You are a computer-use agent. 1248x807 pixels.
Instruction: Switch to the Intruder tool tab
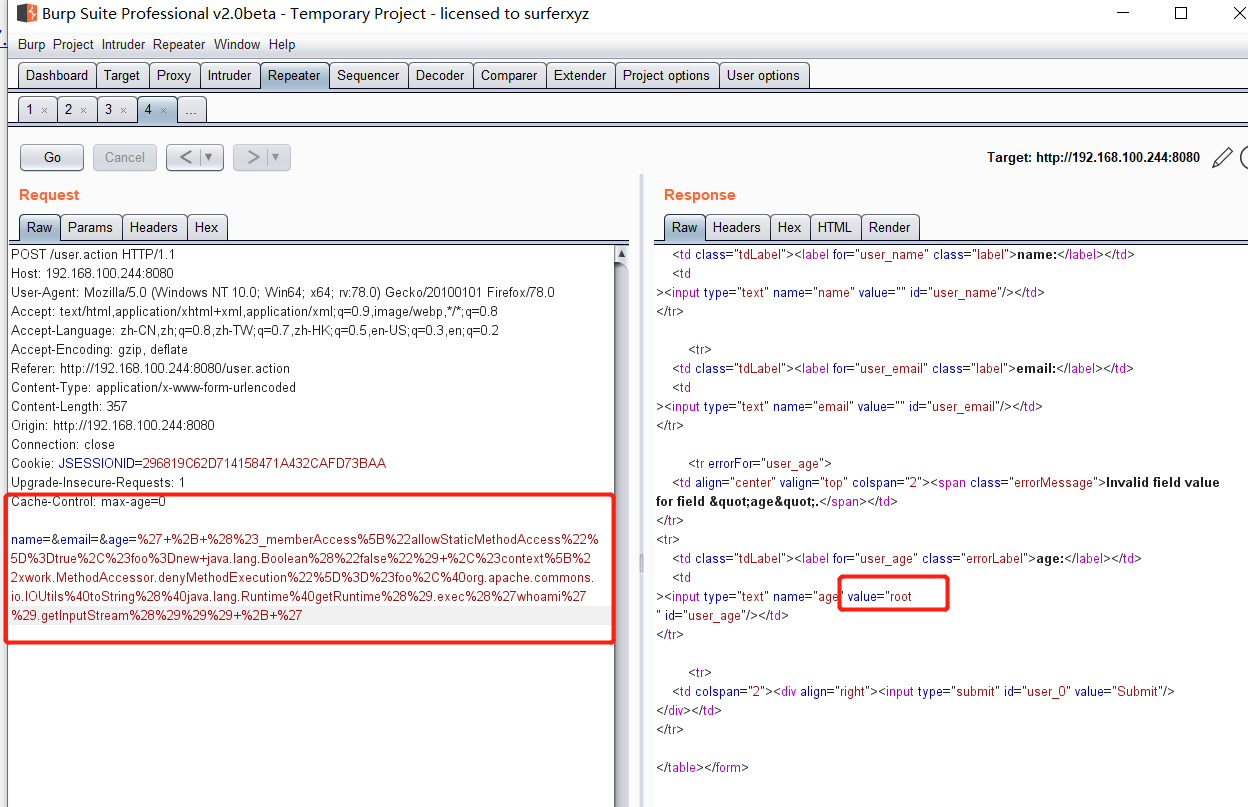point(229,75)
